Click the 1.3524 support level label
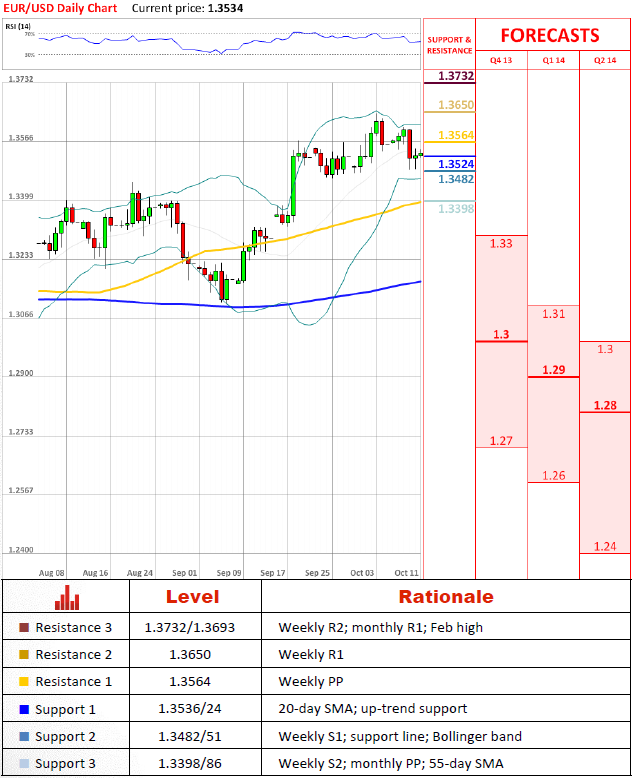Viewport: 633px width, 778px height. point(456,164)
